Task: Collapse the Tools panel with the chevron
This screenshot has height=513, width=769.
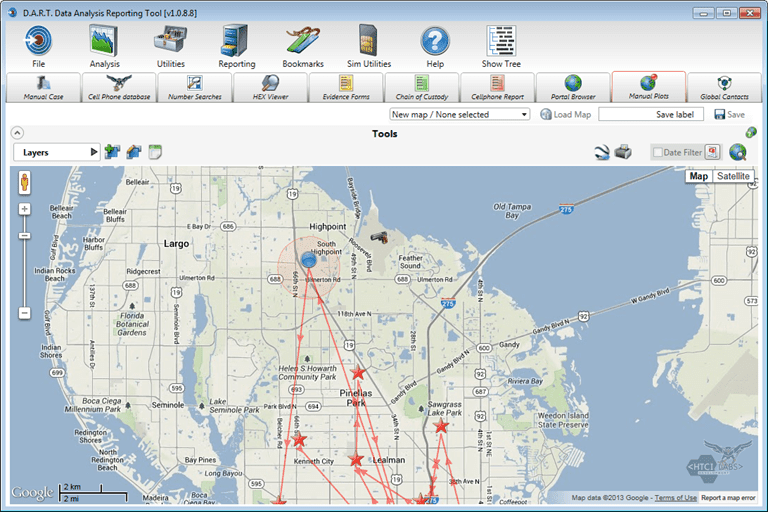Action: 17,133
